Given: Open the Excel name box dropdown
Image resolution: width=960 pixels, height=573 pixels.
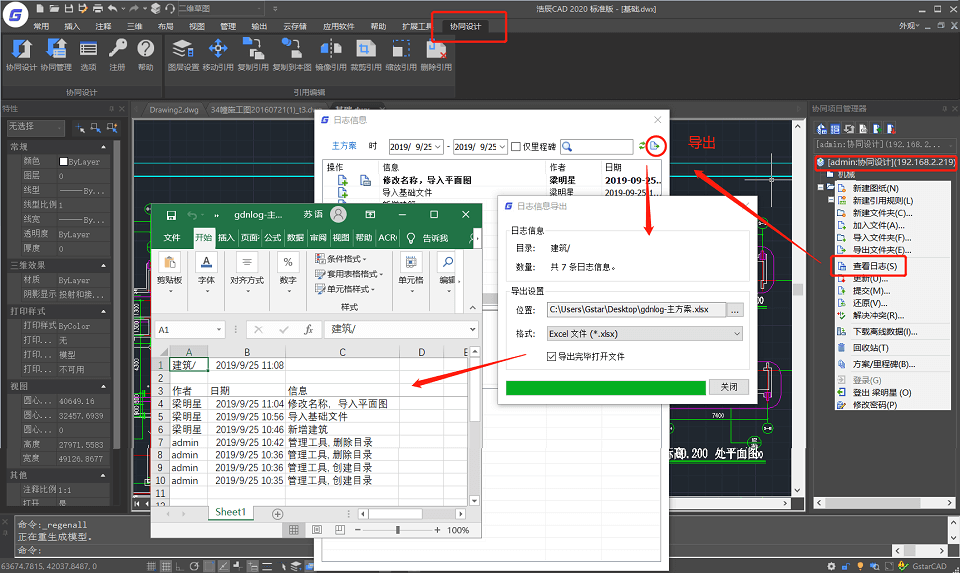Looking at the screenshot, I should (219, 329).
